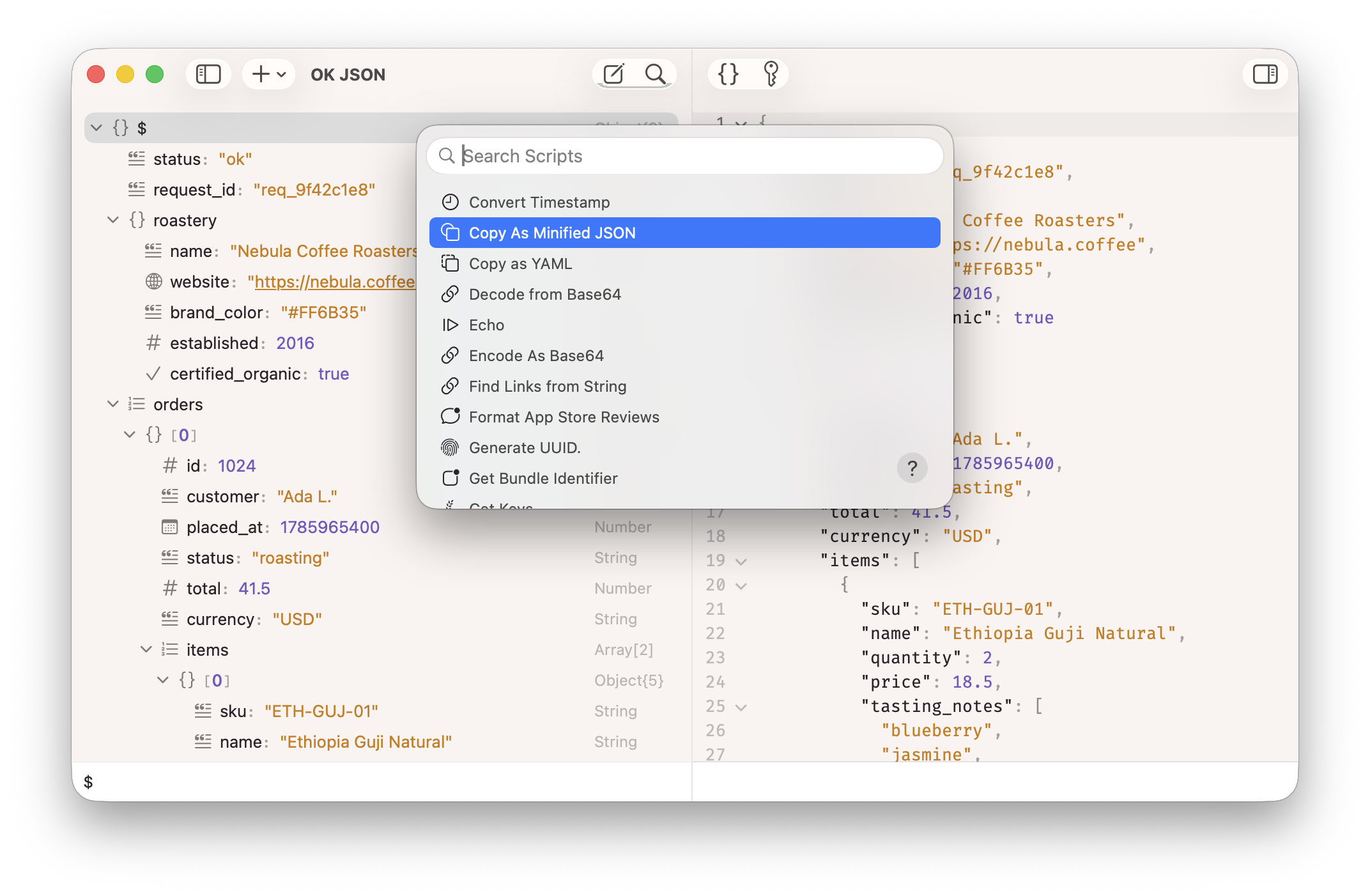Collapse the root $ object node
The width and height of the screenshot is (1370, 896).
pyautogui.click(x=96, y=128)
